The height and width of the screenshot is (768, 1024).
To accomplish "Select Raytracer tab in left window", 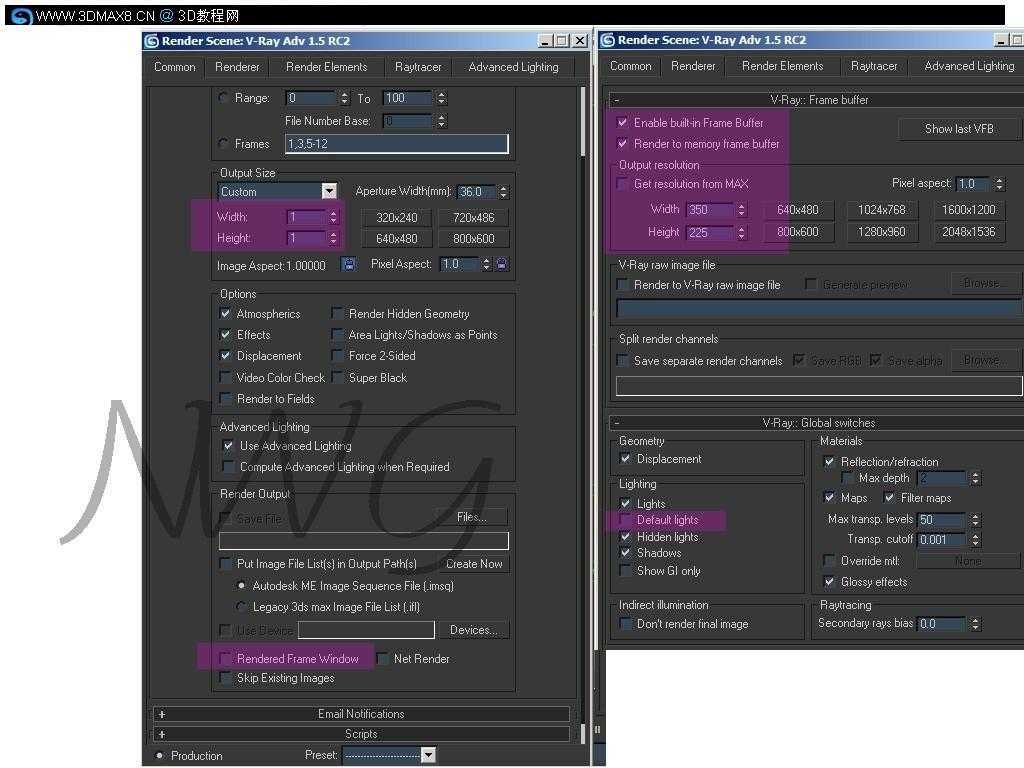I will (x=418, y=67).
